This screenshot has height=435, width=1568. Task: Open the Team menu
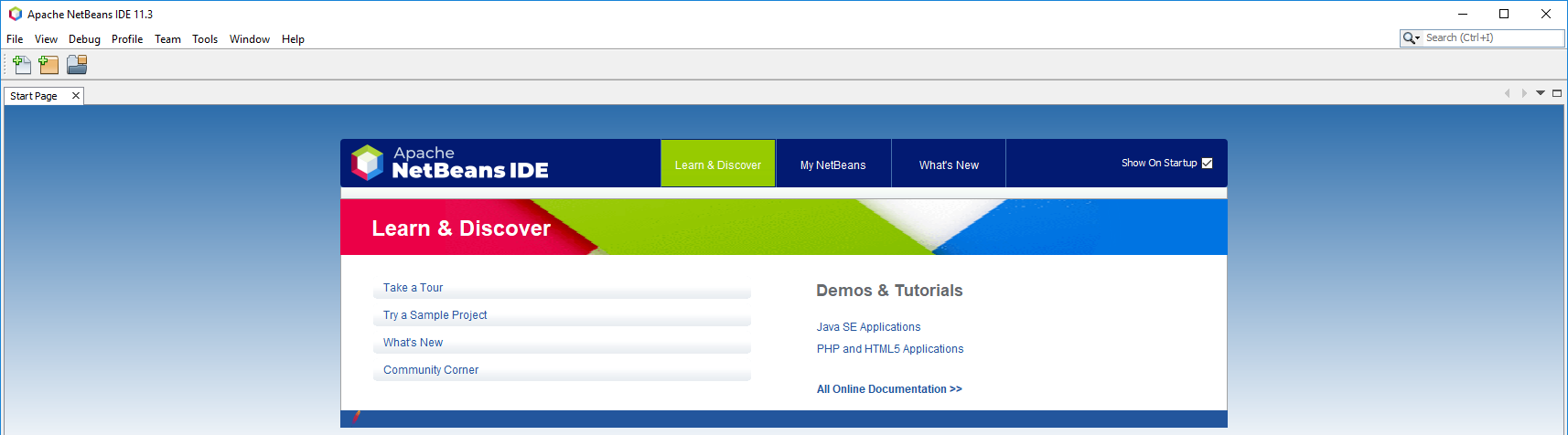pos(167,39)
